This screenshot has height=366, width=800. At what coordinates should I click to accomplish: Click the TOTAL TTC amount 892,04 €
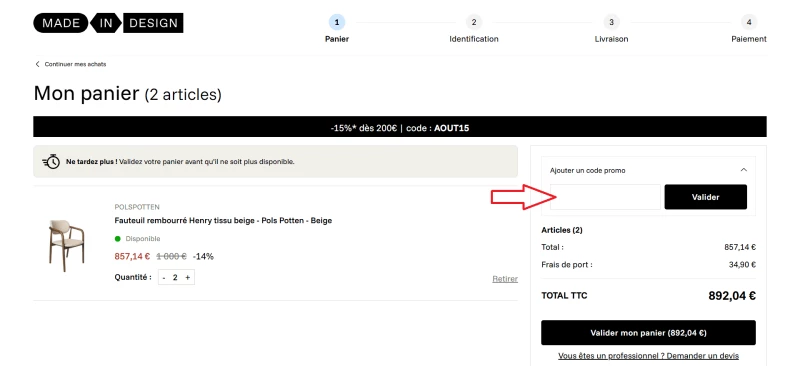point(732,296)
